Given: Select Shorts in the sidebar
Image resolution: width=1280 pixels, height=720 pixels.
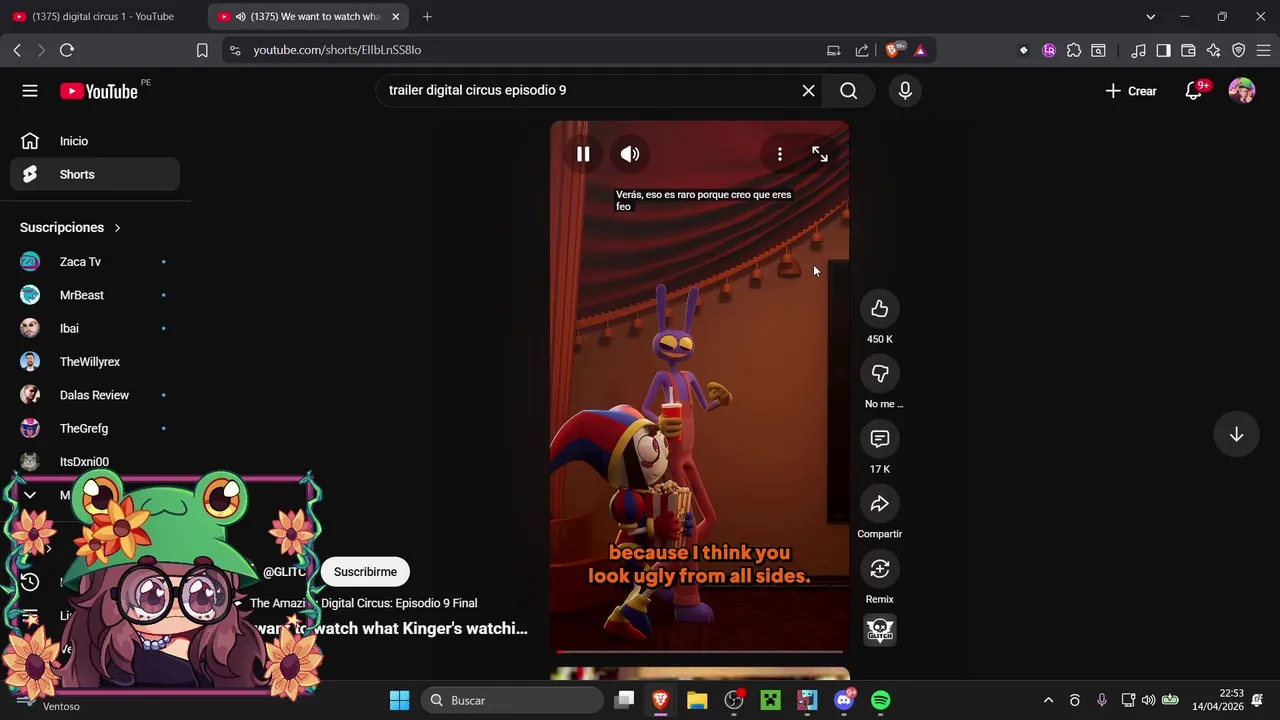Looking at the screenshot, I should pyautogui.click(x=95, y=174).
